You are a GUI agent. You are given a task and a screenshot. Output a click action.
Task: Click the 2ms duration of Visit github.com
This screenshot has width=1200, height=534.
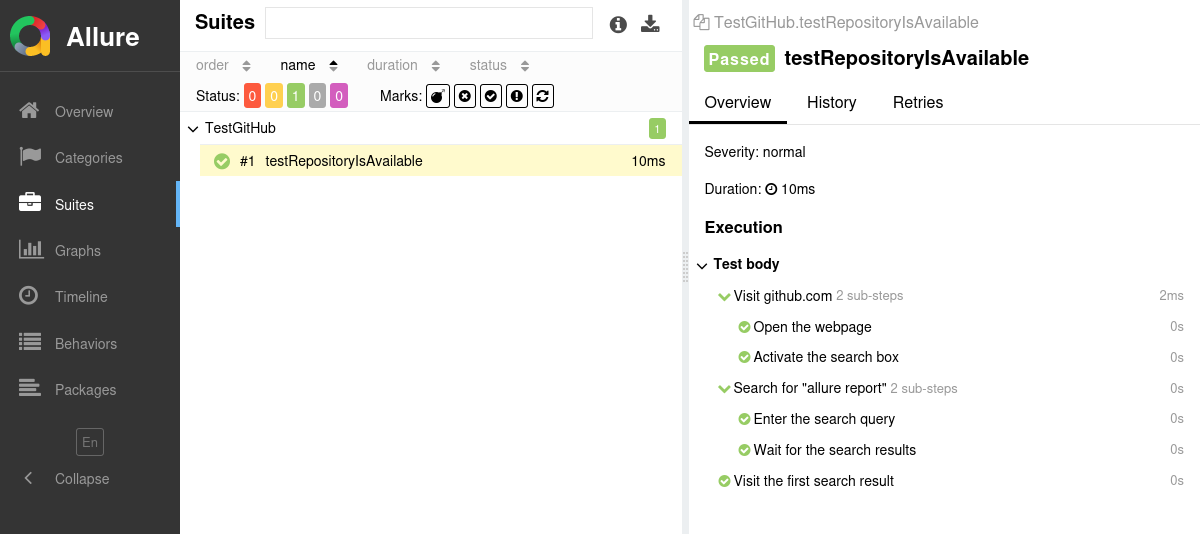pyautogui.click(x=1171, y=296)
